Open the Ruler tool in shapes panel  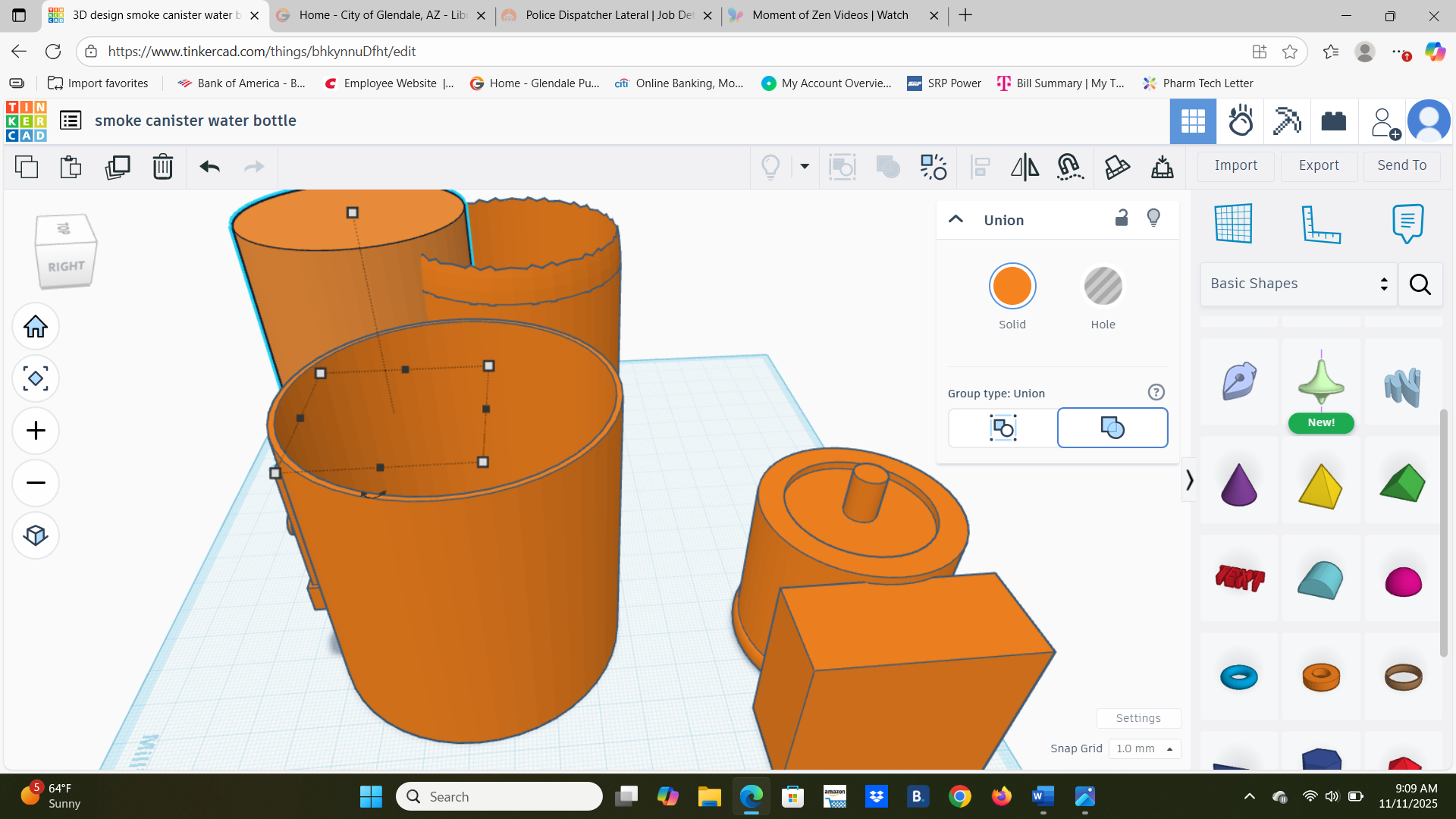coord(1320,224)
